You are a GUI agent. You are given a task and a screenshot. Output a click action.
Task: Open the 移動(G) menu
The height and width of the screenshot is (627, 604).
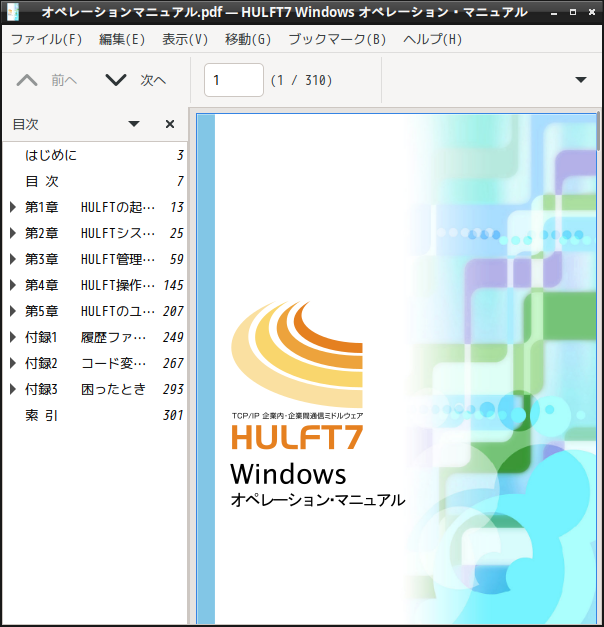248,39
